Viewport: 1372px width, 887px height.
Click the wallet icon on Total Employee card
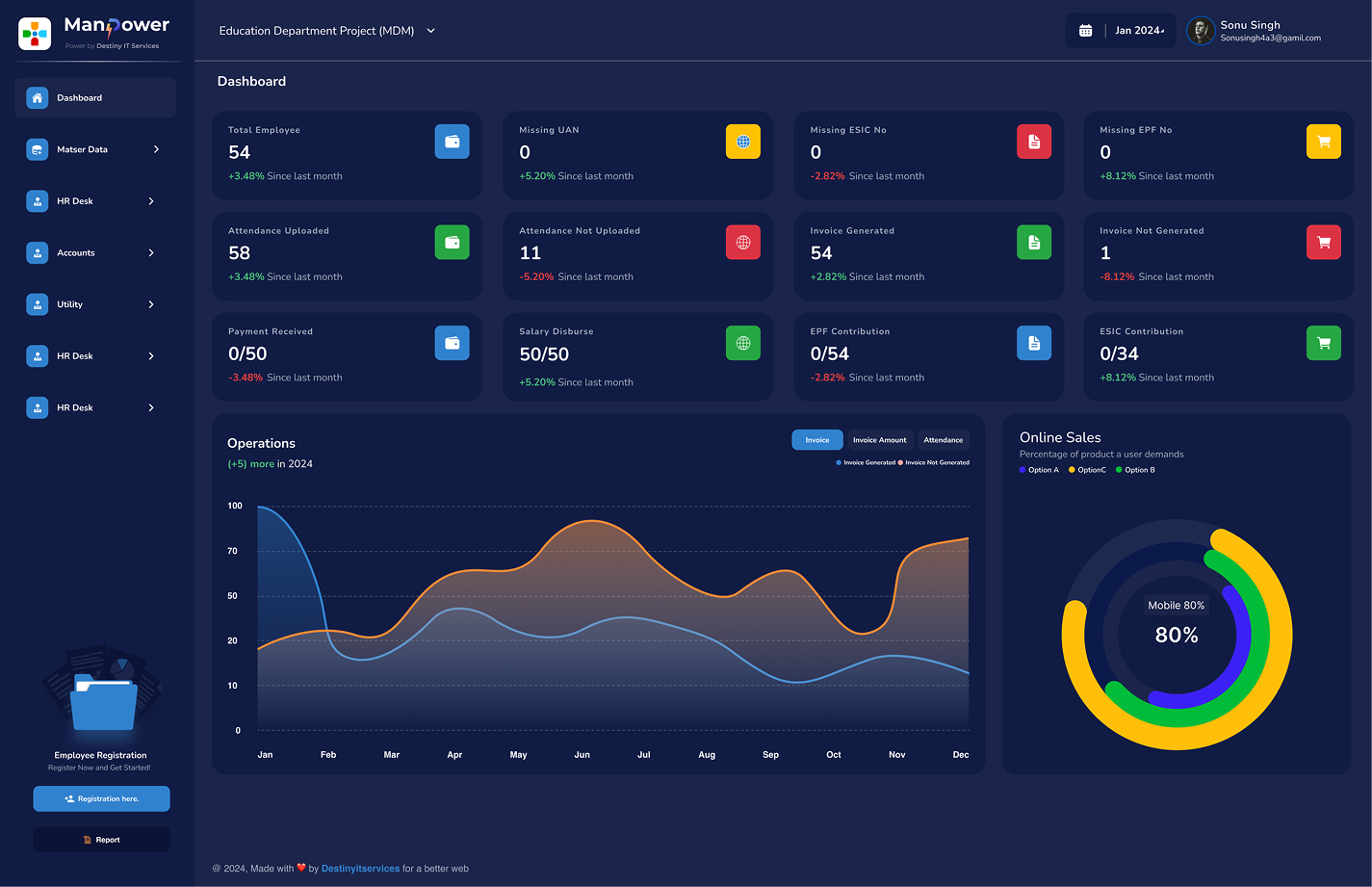(453, 142)
